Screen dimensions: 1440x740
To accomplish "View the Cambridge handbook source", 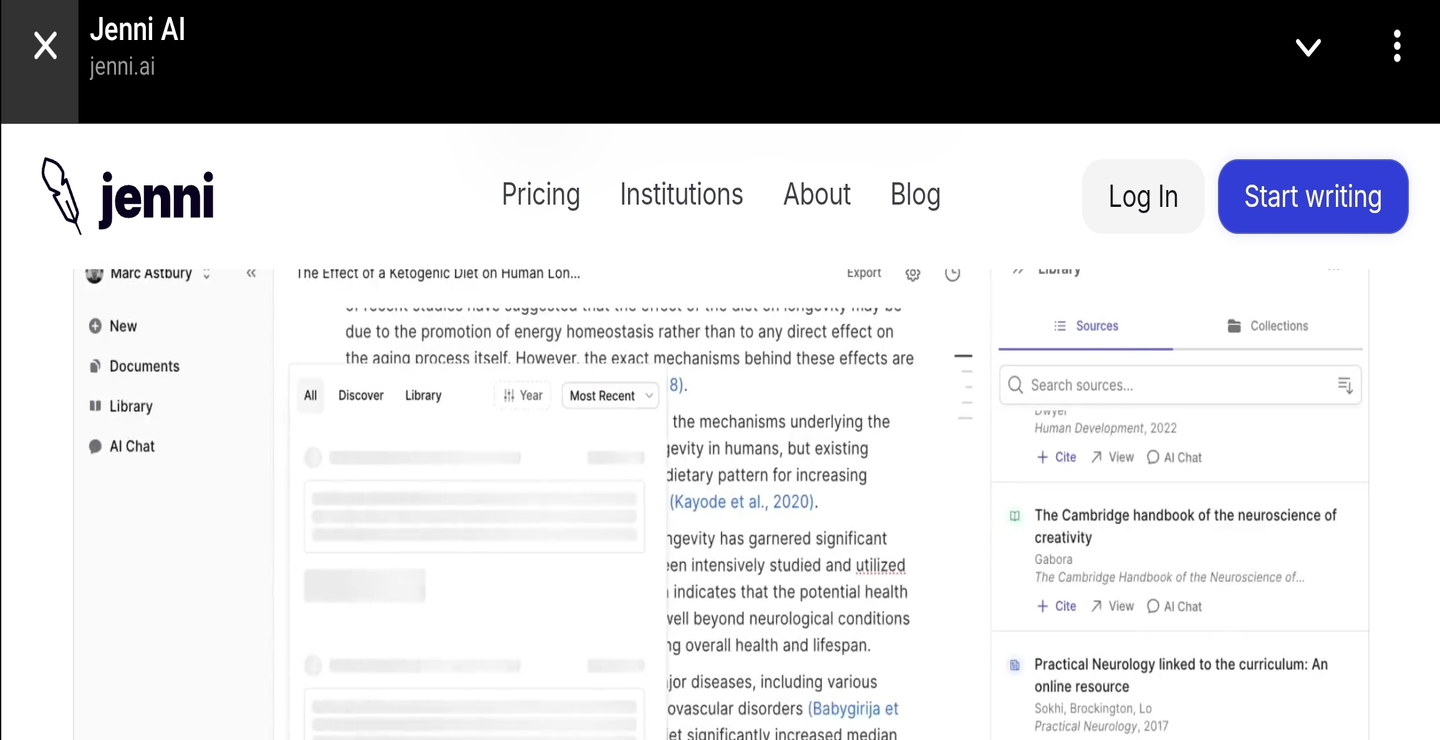I will click(1112, 606).
